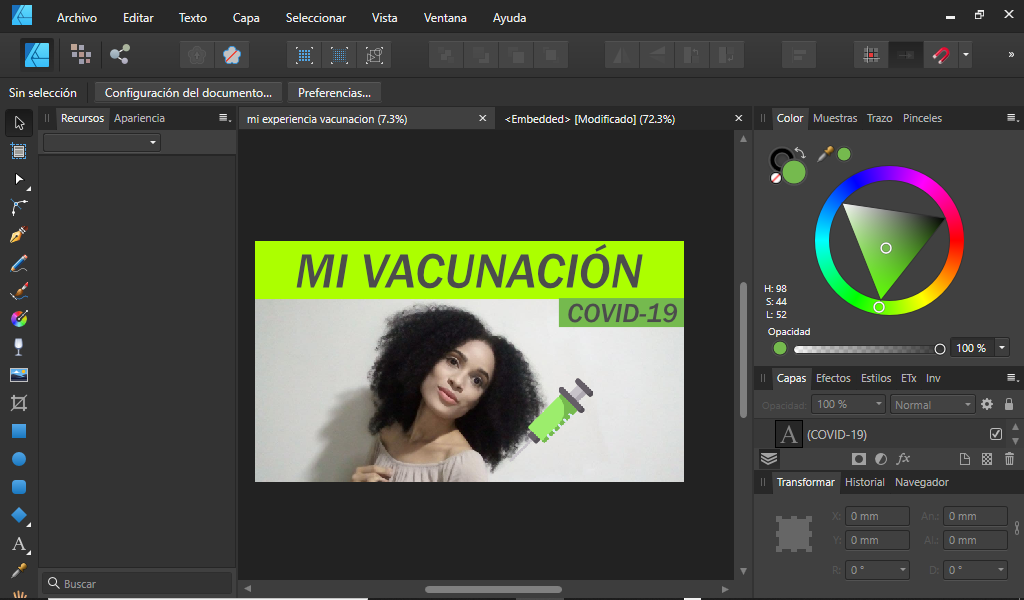
Task: Swap stroke and fill colors arrow
Action: click(801, 153)
